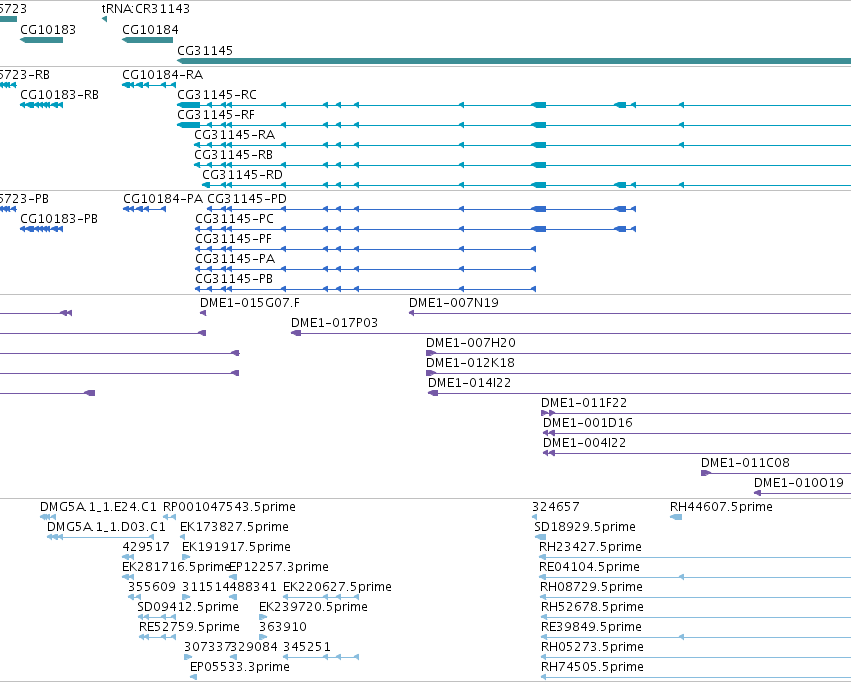Click EST RE39849.5prime
This screenshot has height=682, width=851.
(592, 627)
